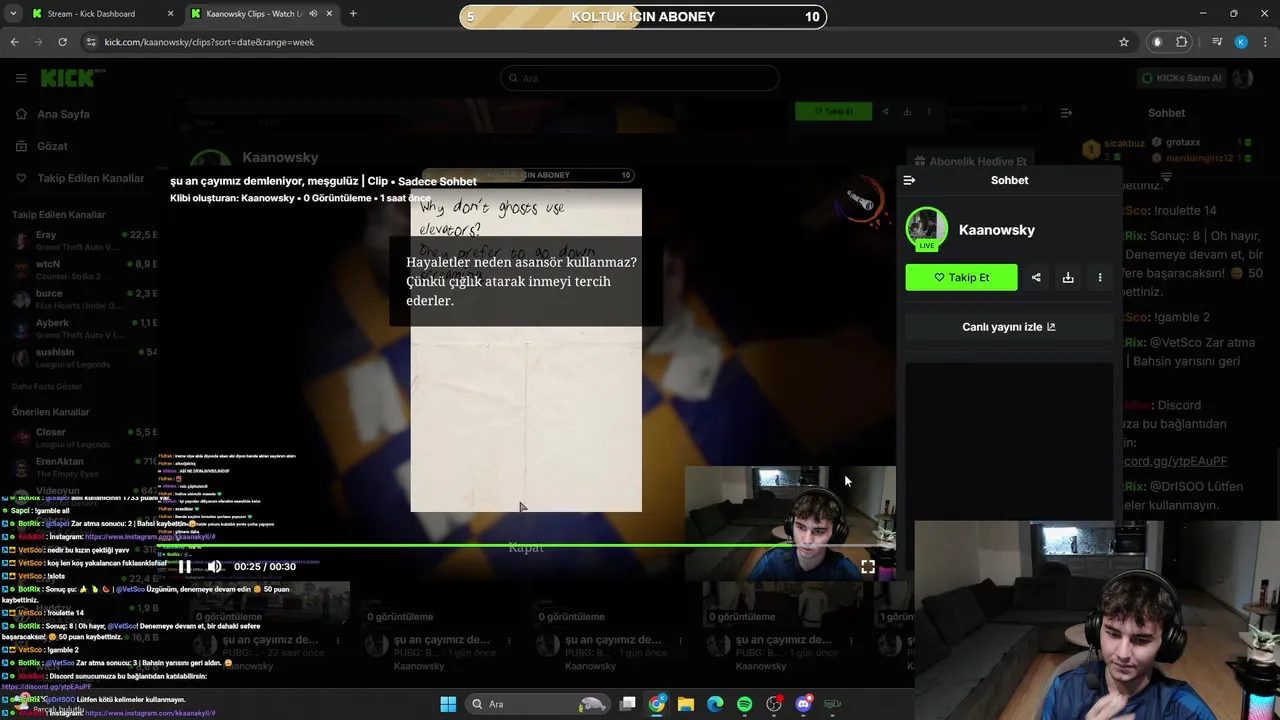Open OBS Studio from taskbar
The width and height of the screenshot is (1280, 720).
[774, 704]
